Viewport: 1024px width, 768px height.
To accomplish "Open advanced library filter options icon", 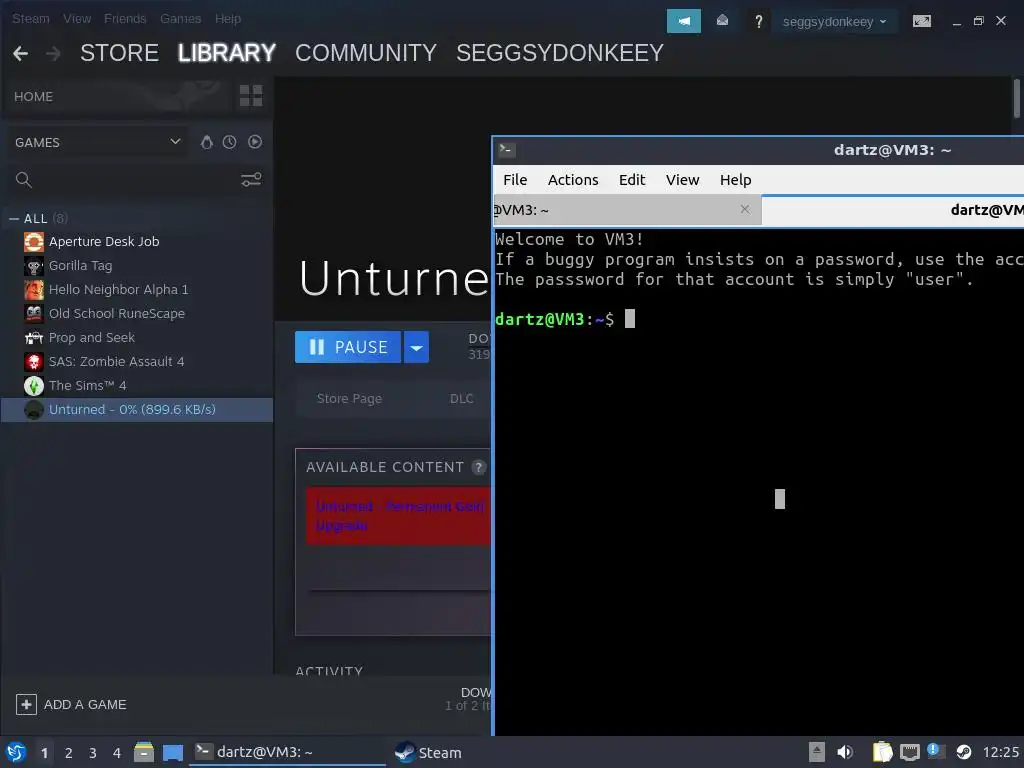I will [x=251, y=180].
